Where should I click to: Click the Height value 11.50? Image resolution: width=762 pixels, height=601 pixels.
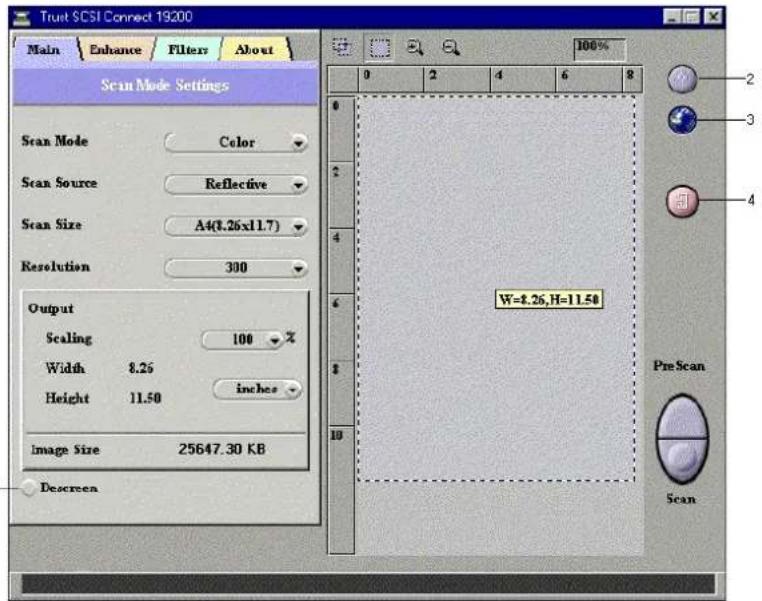click(145, 398)
